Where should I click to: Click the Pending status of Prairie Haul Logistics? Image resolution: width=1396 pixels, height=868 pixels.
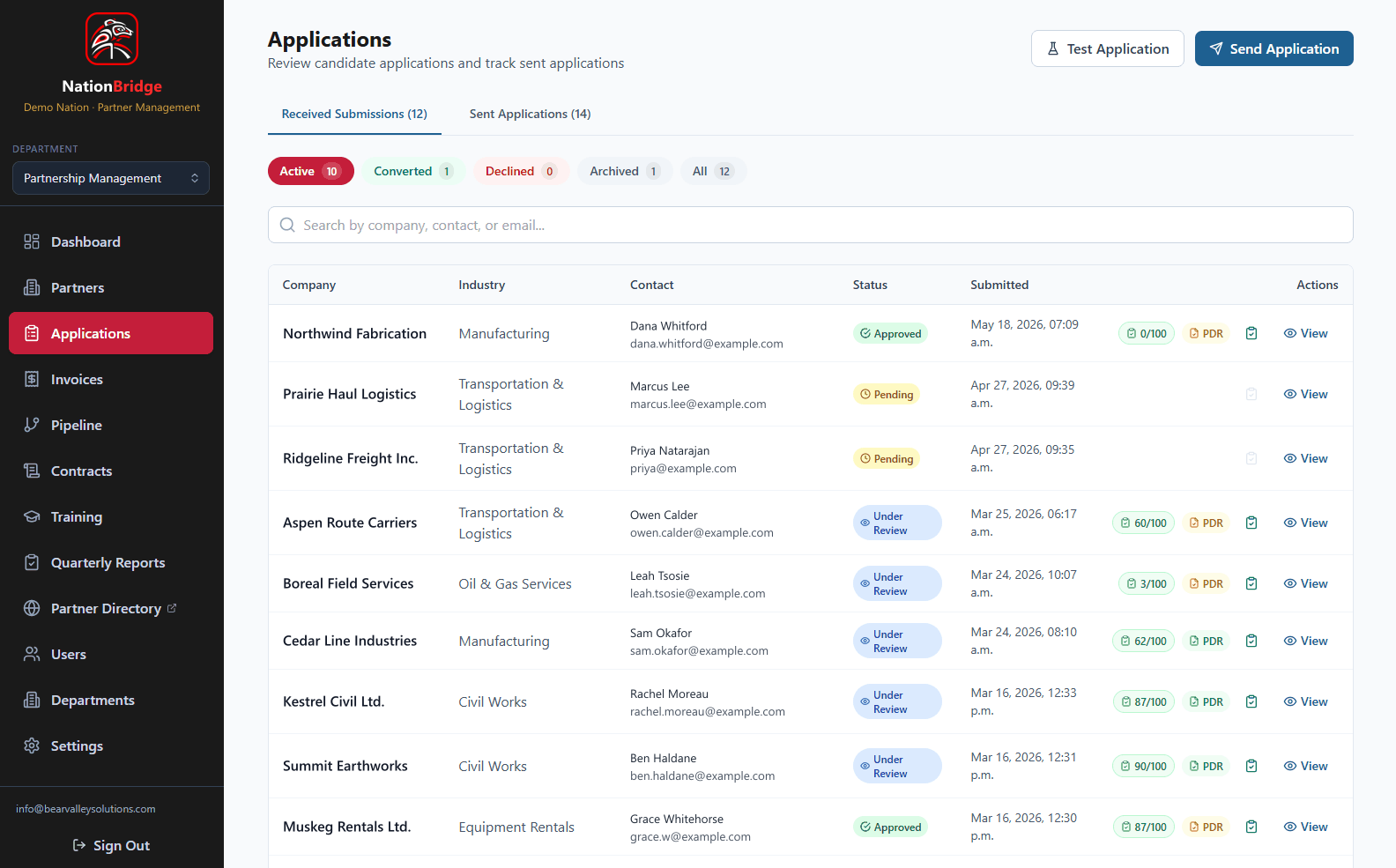(887, 394)
